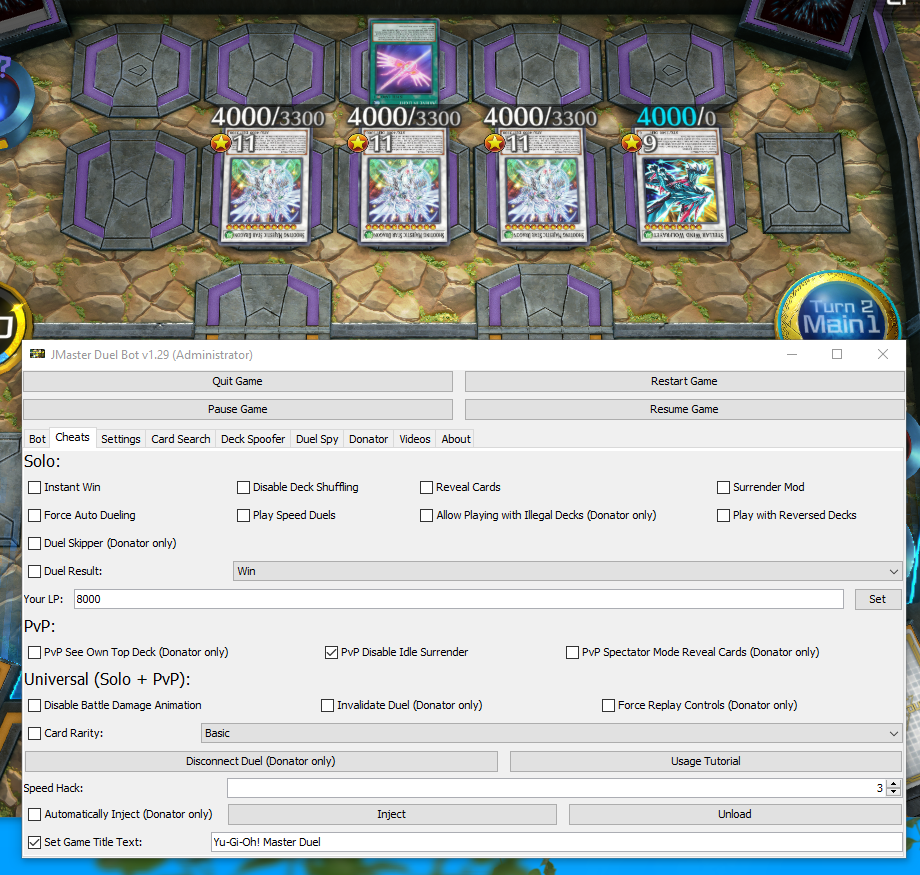Click the JMaster Duel Bot title bar icon

pyautogui.click(x=38, y=354)
